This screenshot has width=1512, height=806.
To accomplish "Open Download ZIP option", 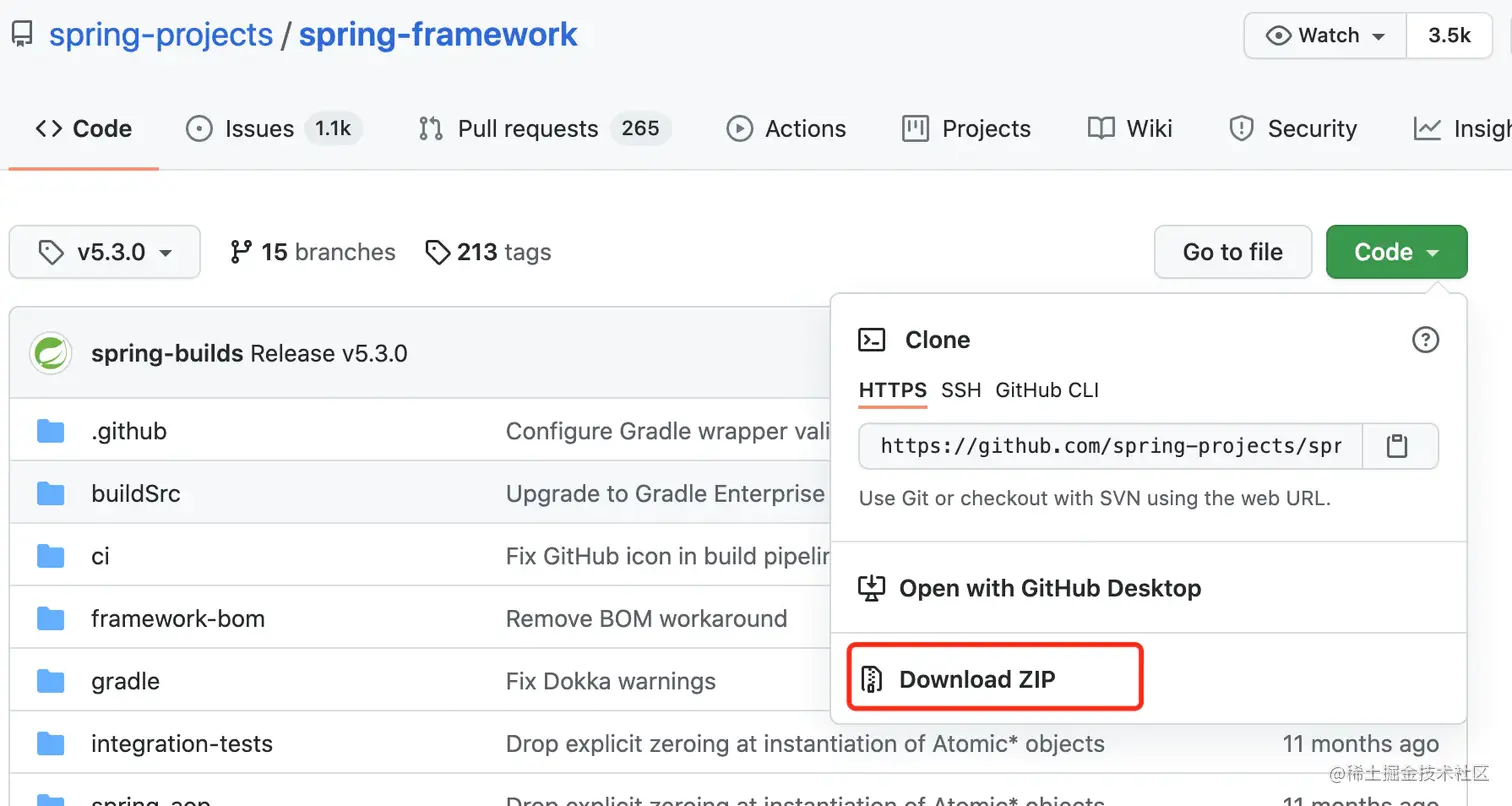I will click(x=976, y=680).
